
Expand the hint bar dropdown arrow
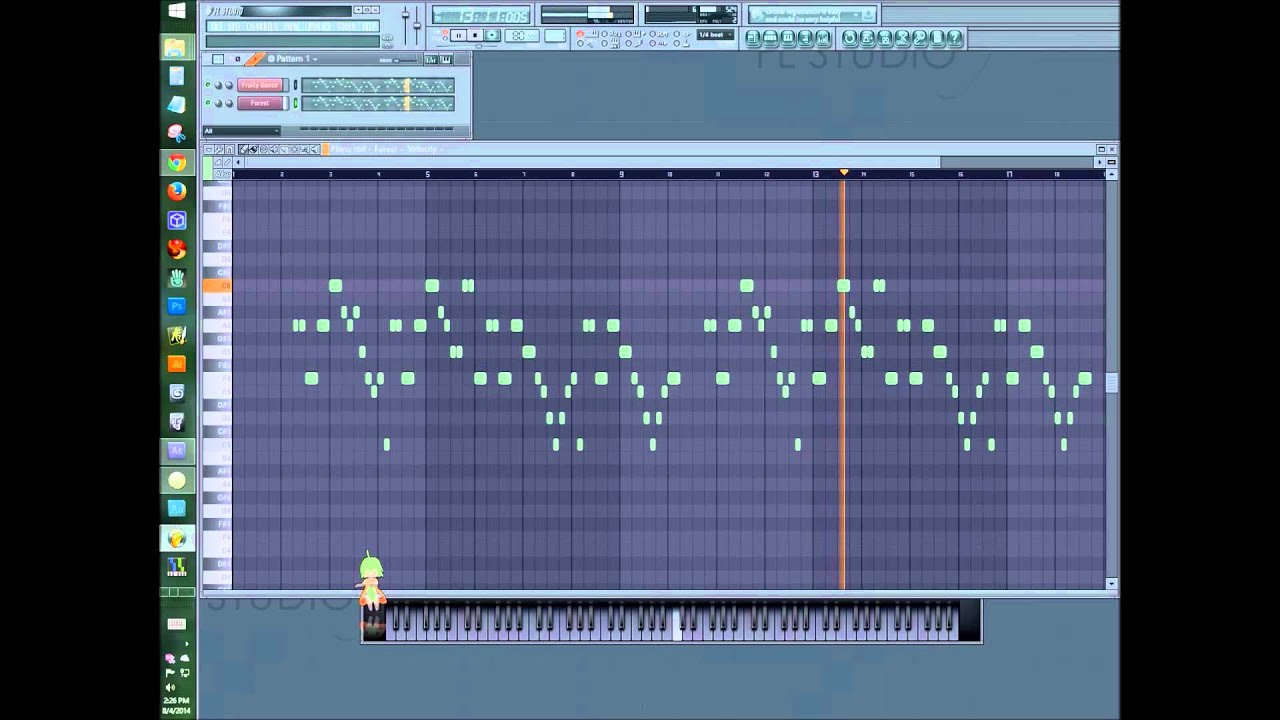click(856, 14)
